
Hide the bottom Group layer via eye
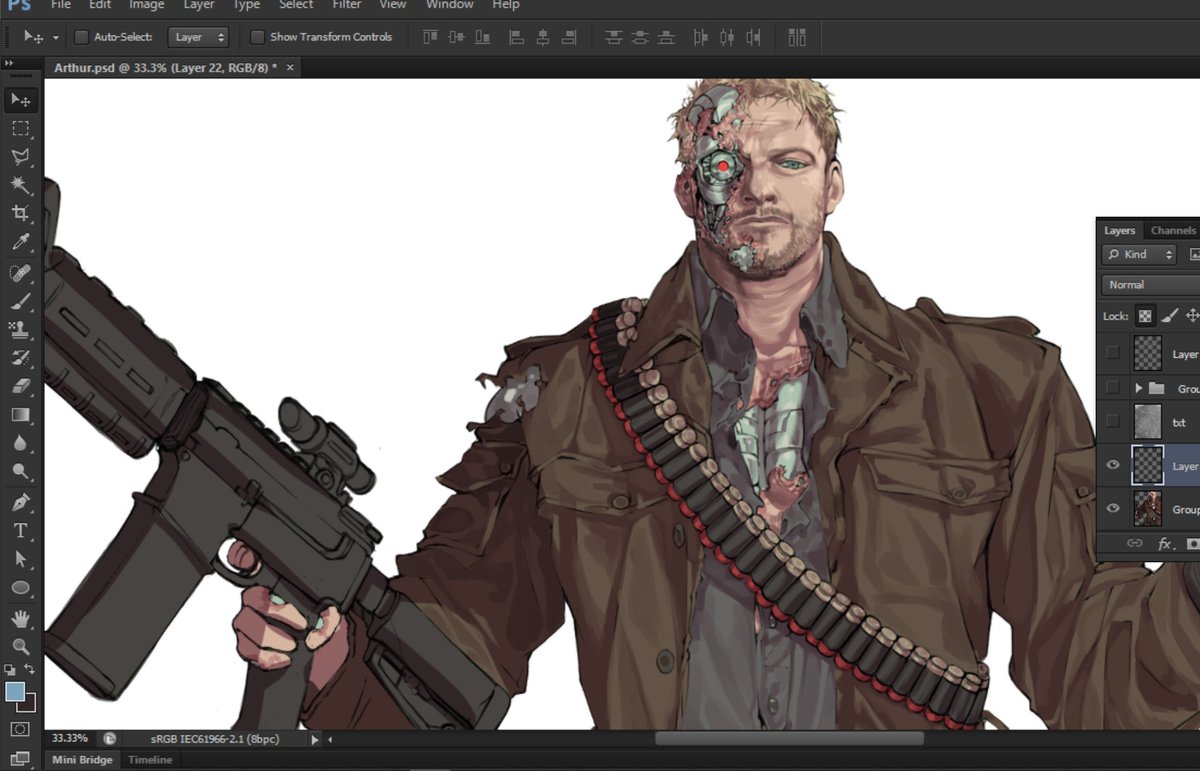pyautogui.click(x=1113, y=508)
